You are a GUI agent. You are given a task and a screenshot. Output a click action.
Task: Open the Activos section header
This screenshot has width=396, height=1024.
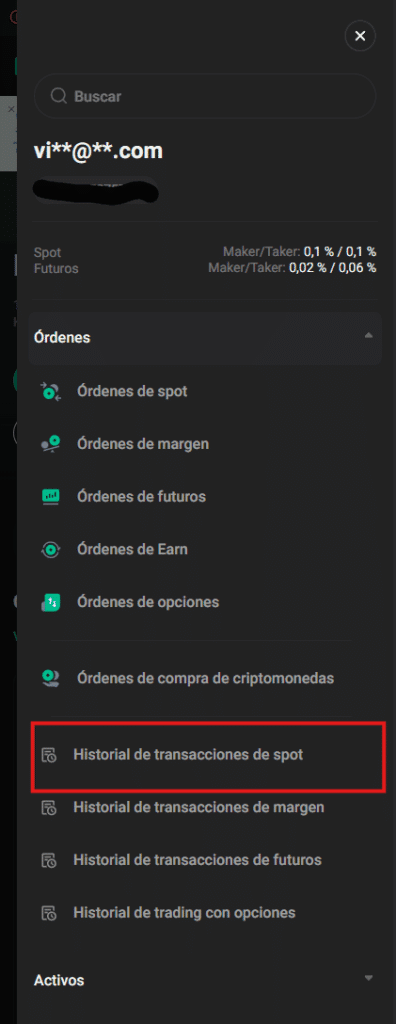(x=205, y=980)
